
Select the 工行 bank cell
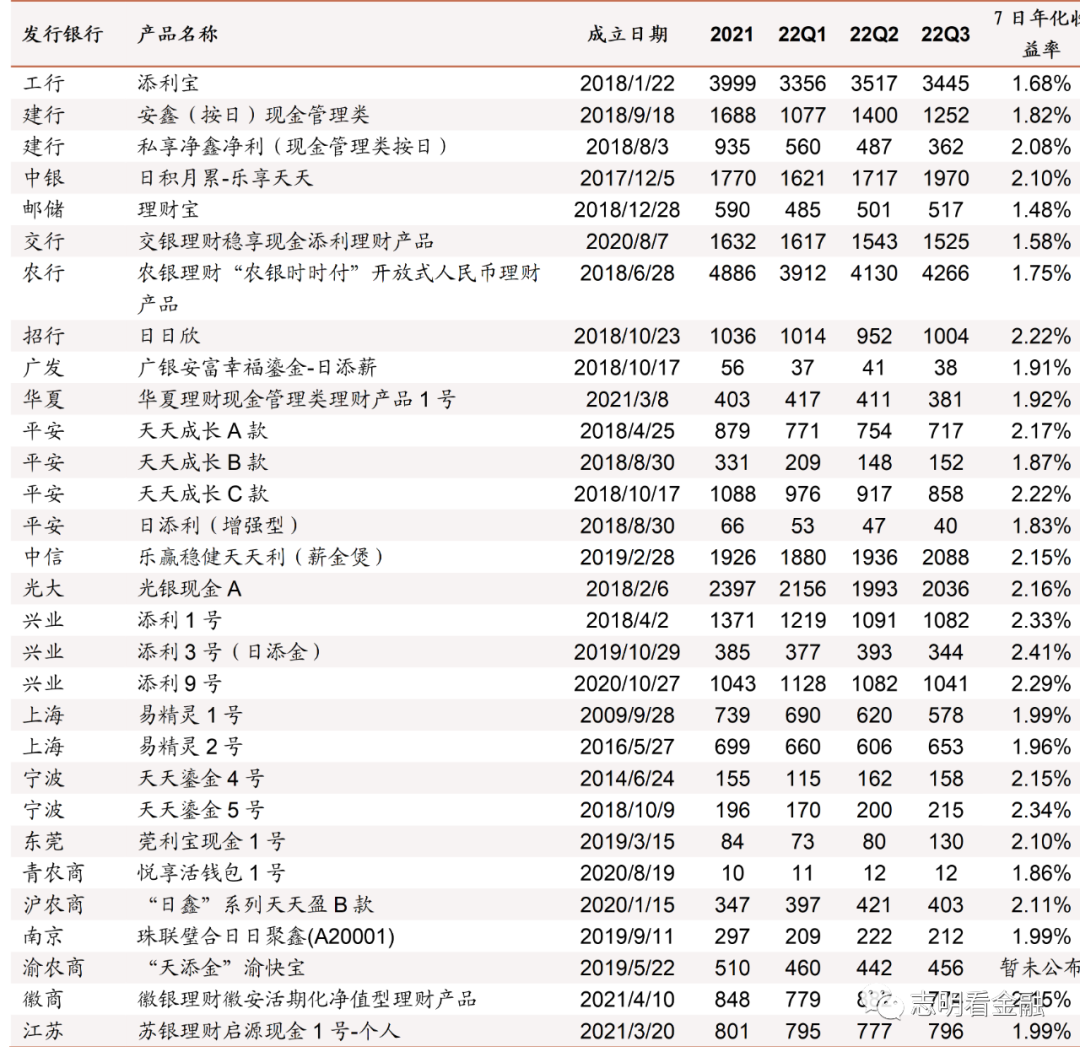43,83
